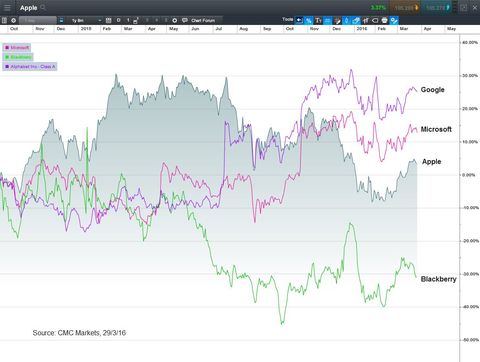Screen dimensions: 480x362
Task: Open the hamburger menu beside Apple
Action: click(x=7, y=7)
